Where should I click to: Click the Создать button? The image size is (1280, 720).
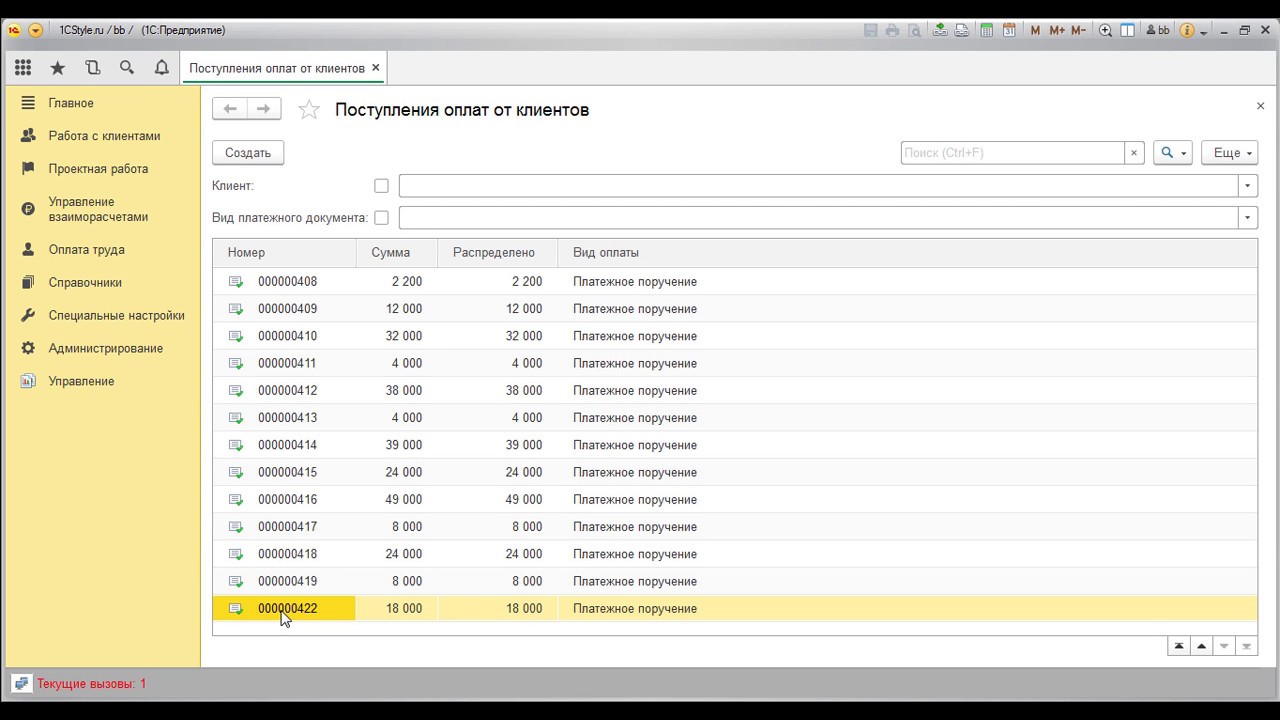[x=248, y=153]
